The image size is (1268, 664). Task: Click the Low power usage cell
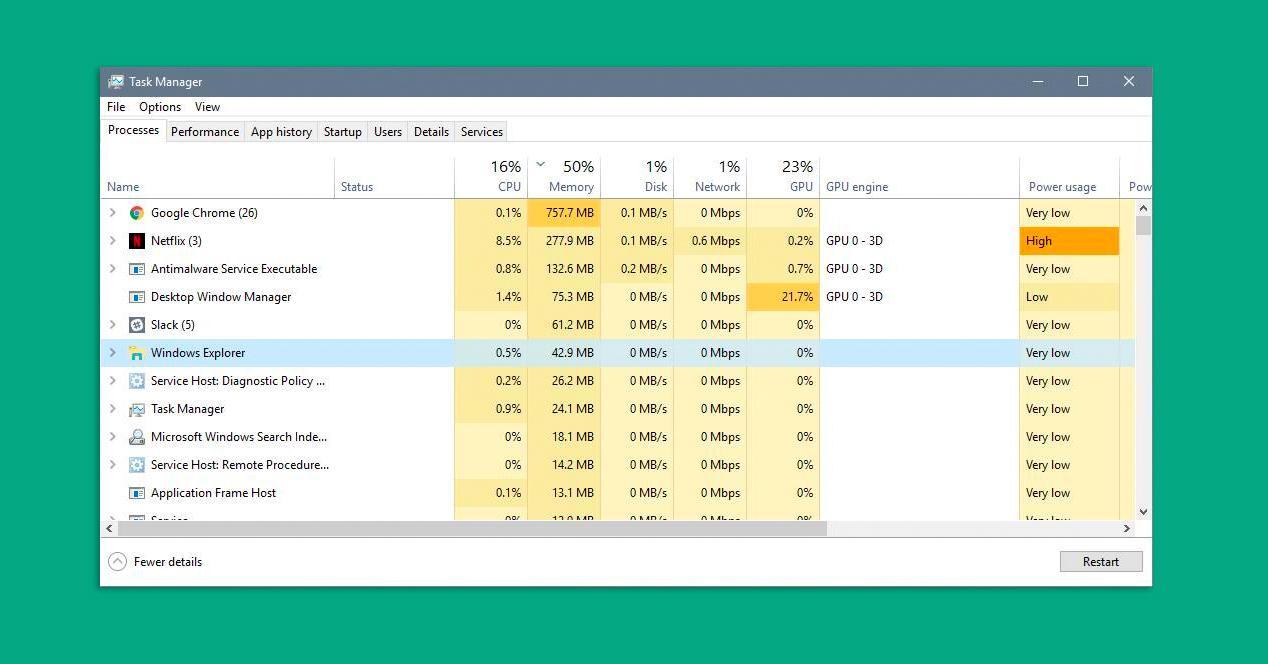point(1069,297)
